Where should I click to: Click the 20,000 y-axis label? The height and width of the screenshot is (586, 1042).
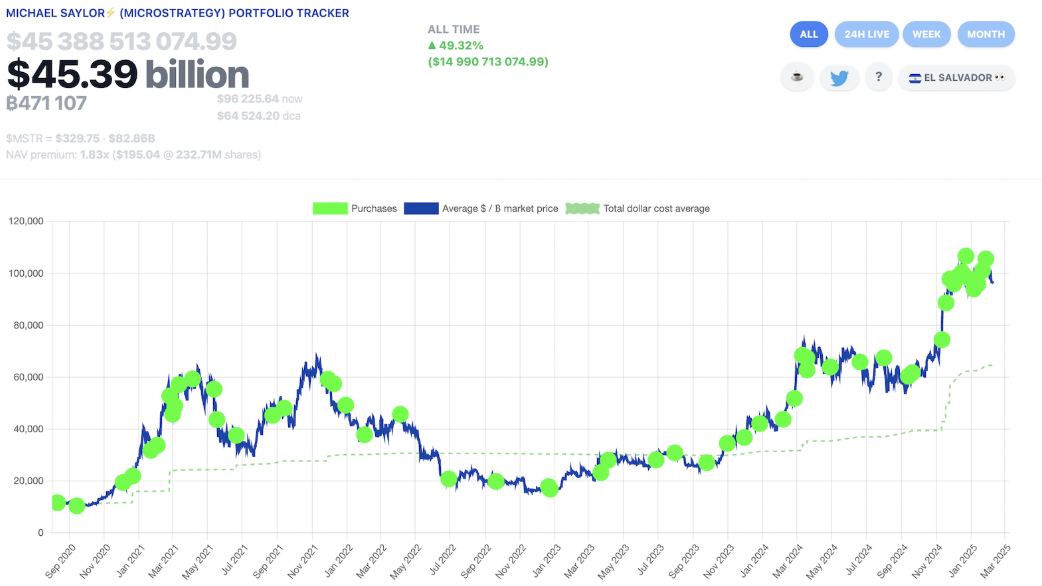pos(29,480)
